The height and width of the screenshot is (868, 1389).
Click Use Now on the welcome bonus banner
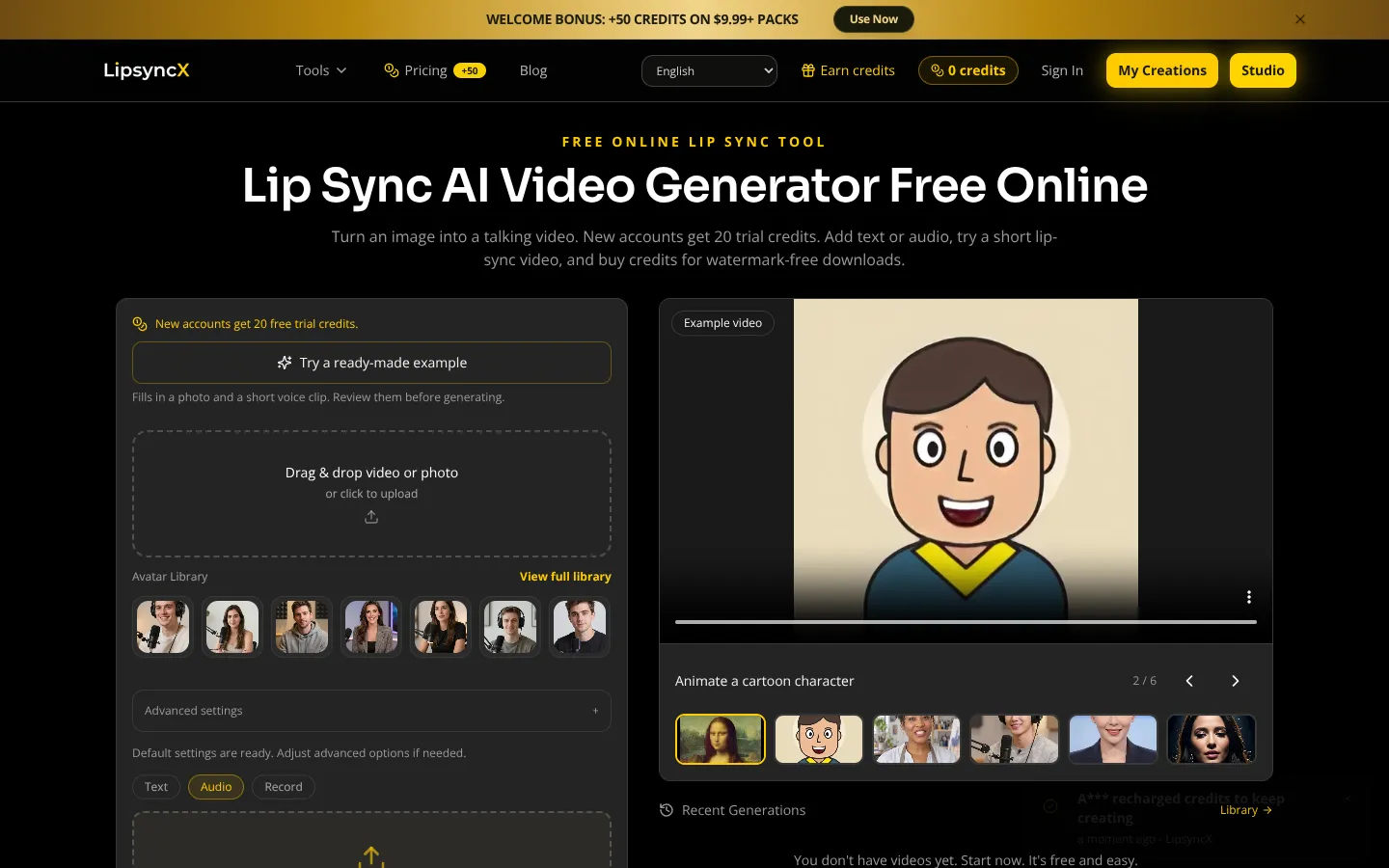tap(874, 19)
